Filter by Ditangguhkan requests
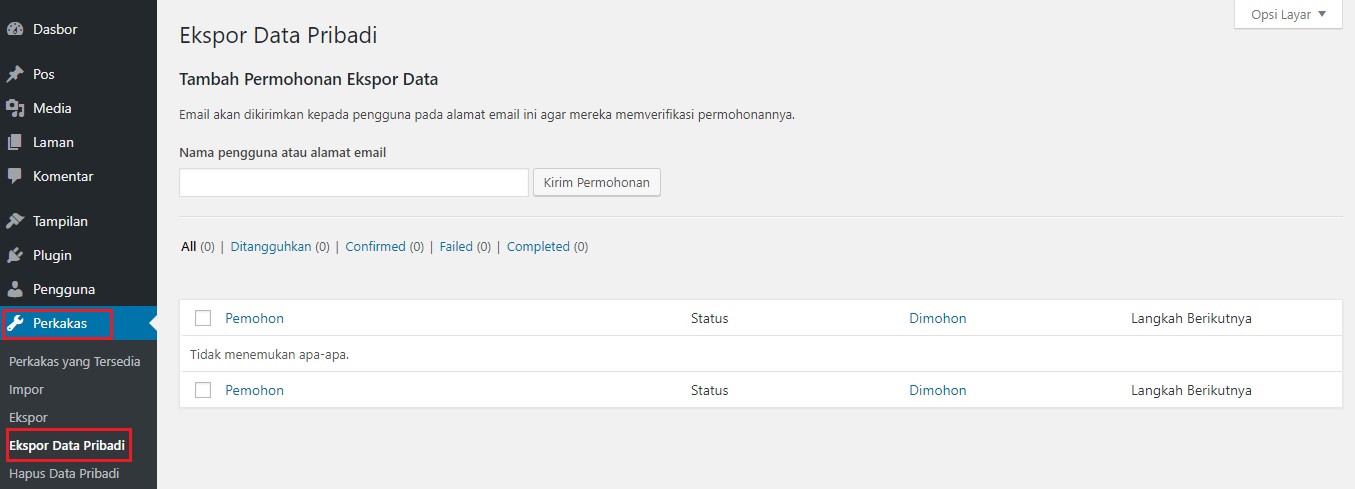This screenshot has width=1355, height=489. tap(280, 246)
